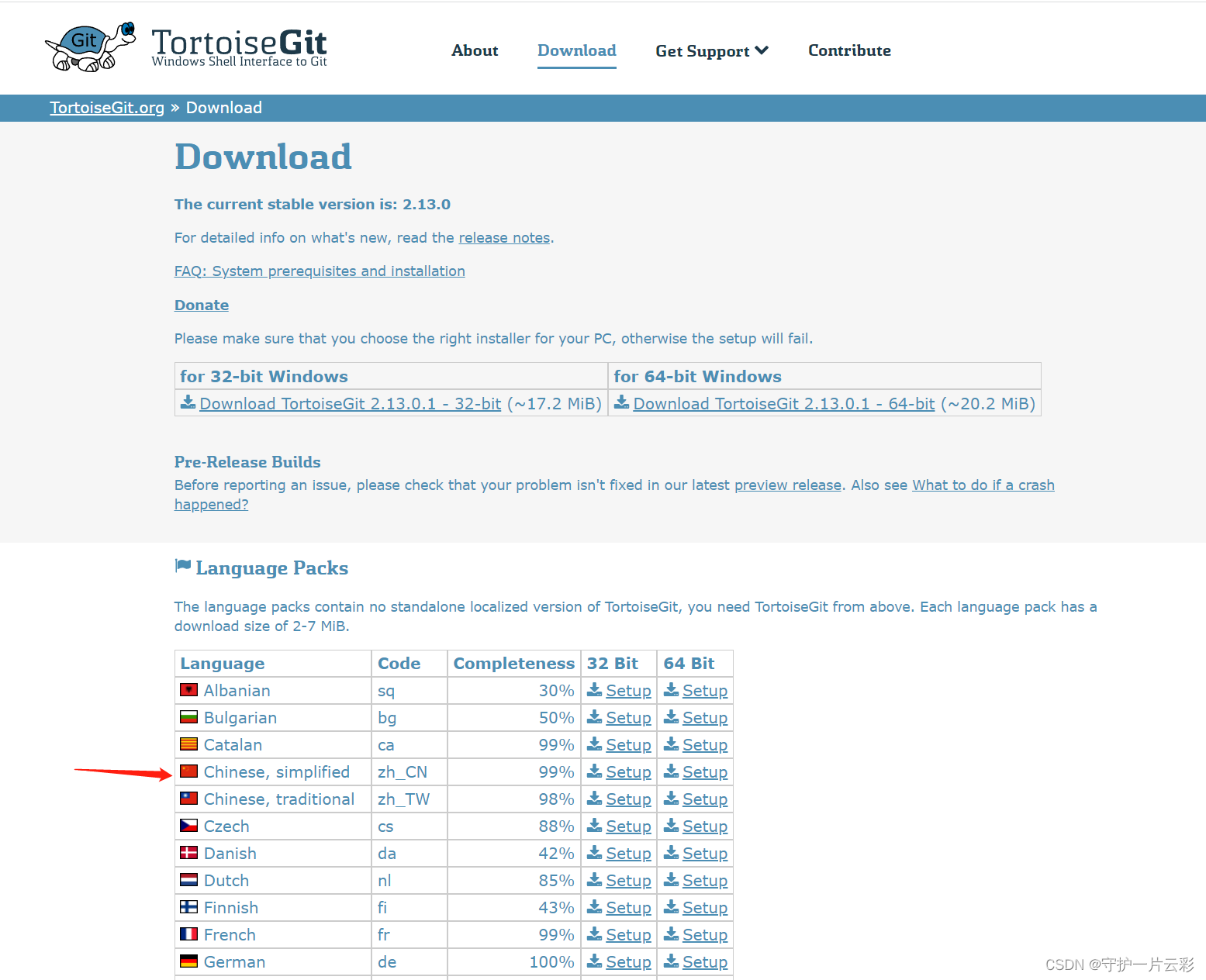Download Danish 64 Bit Setup
Screen dimensions: 1206x980
pos(705,854)
